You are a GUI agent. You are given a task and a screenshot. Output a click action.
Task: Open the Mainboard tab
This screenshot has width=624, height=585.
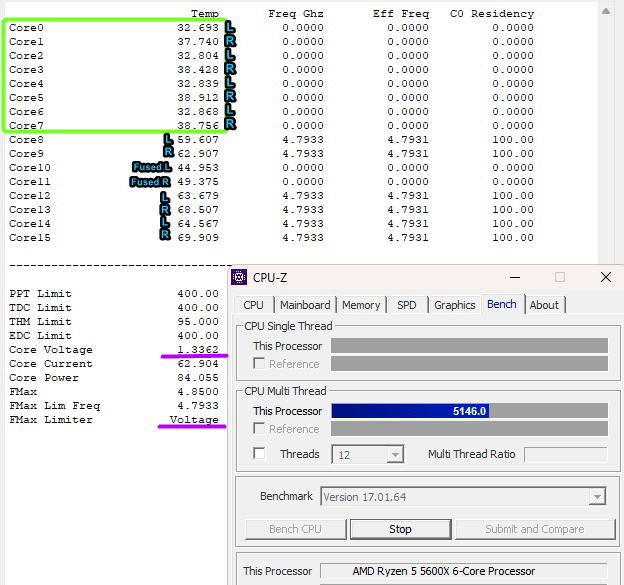tap(305, 305)
